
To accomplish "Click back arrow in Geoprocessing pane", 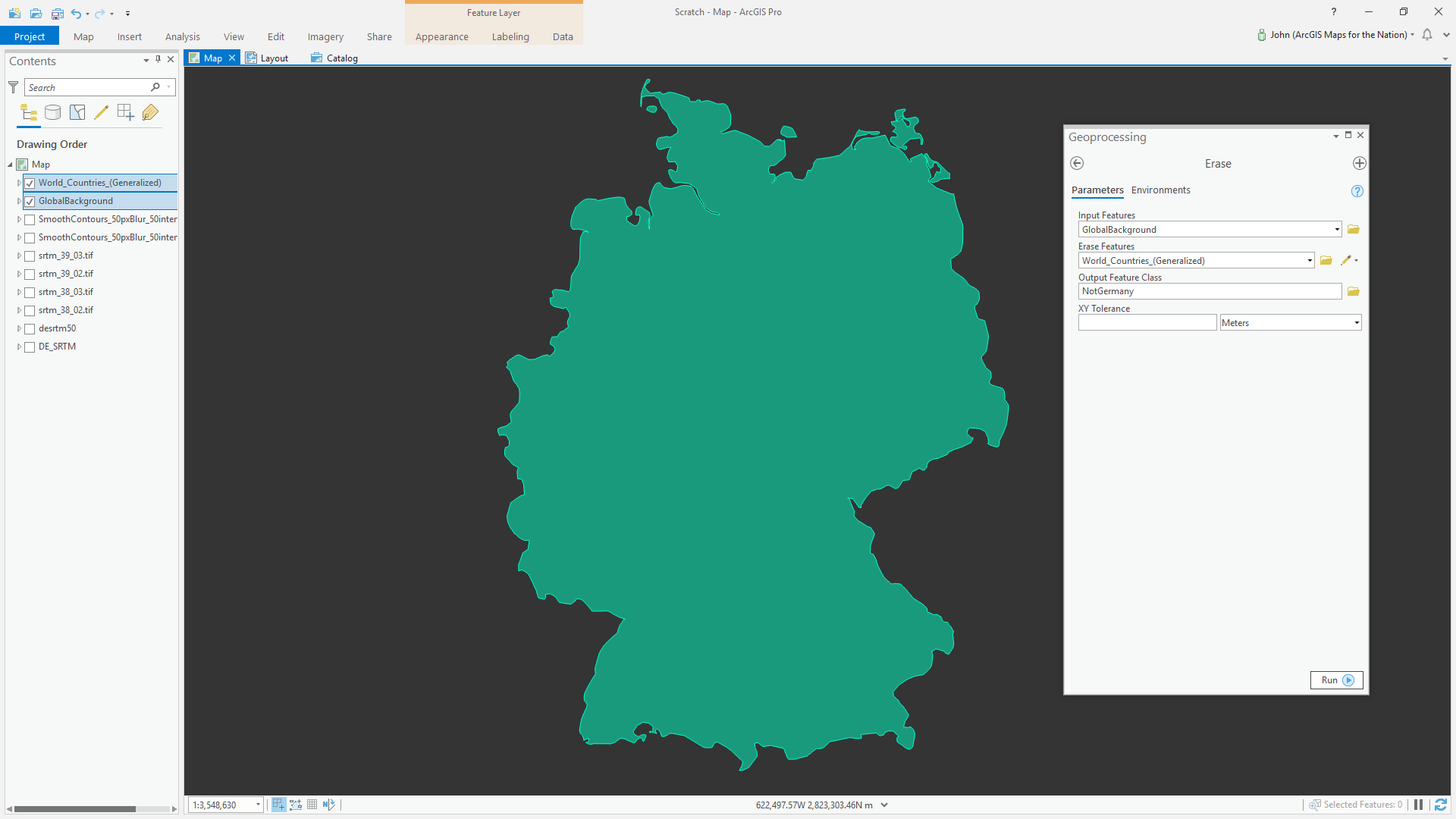I will click(1077, 164).
